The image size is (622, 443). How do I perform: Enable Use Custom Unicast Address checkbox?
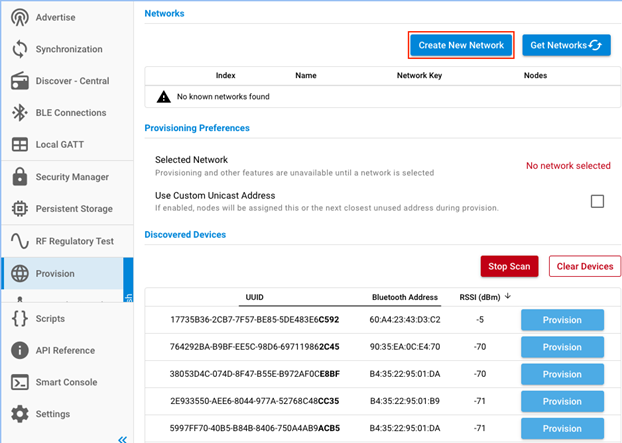(x=597, y=201)
